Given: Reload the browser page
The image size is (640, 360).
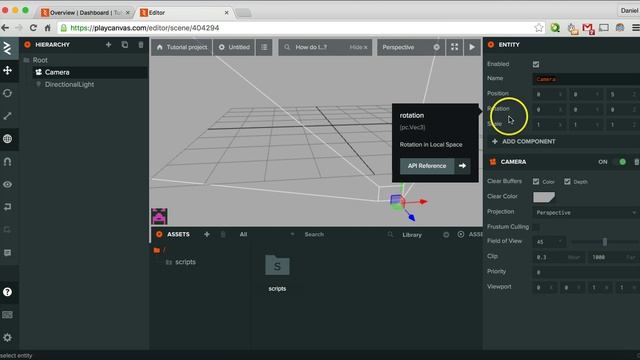Looking at the screenshot, I should [33, 28].
